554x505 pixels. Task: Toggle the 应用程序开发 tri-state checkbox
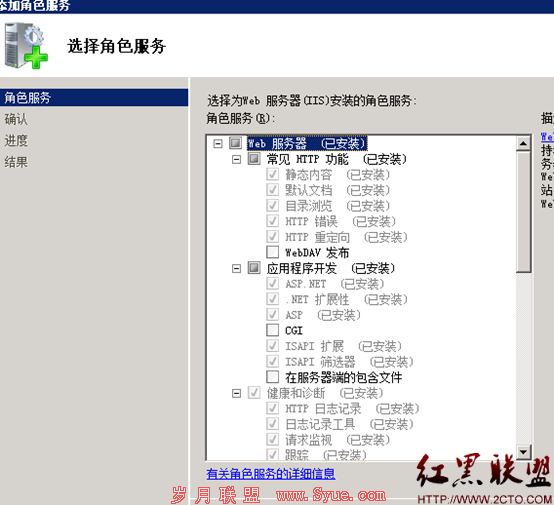pos(254,268)
